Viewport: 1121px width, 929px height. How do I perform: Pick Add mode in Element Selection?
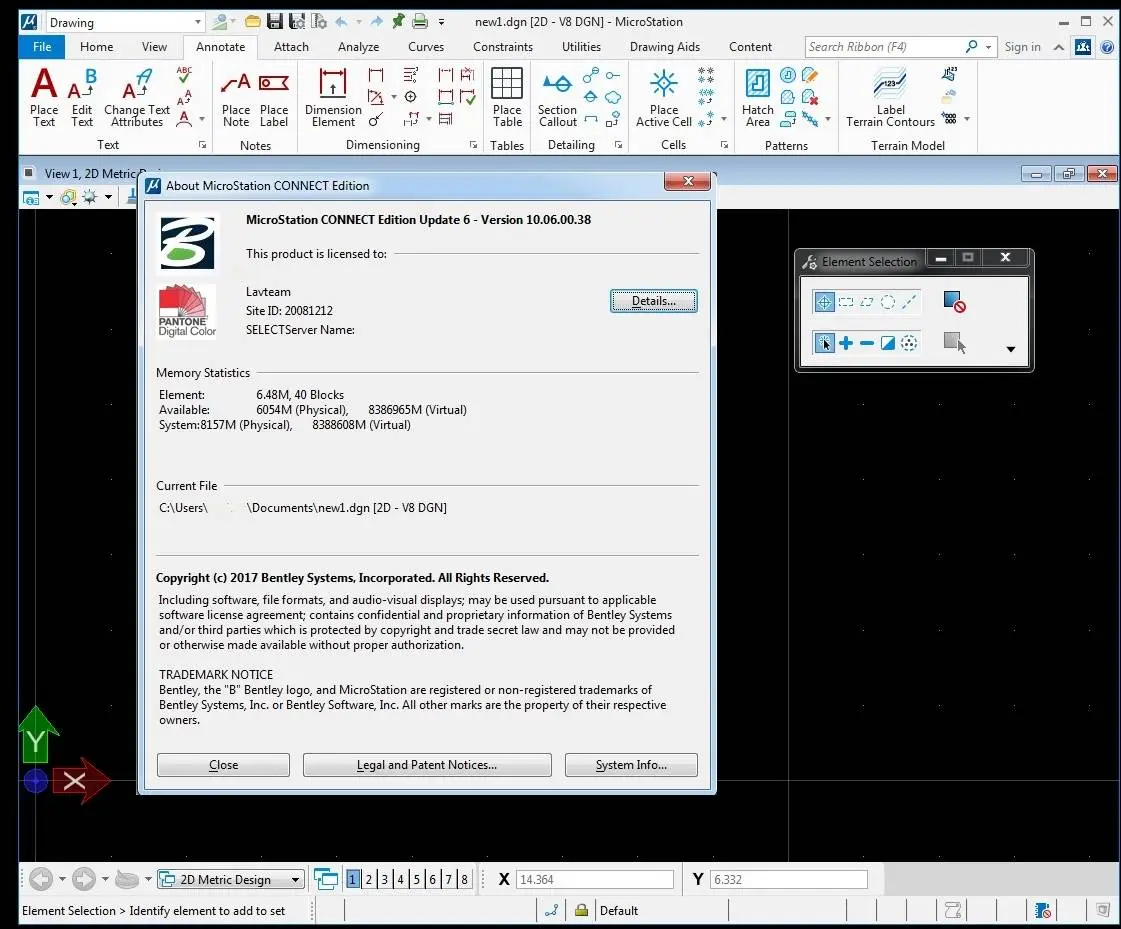pyautogui.click(x=846, y=343)
